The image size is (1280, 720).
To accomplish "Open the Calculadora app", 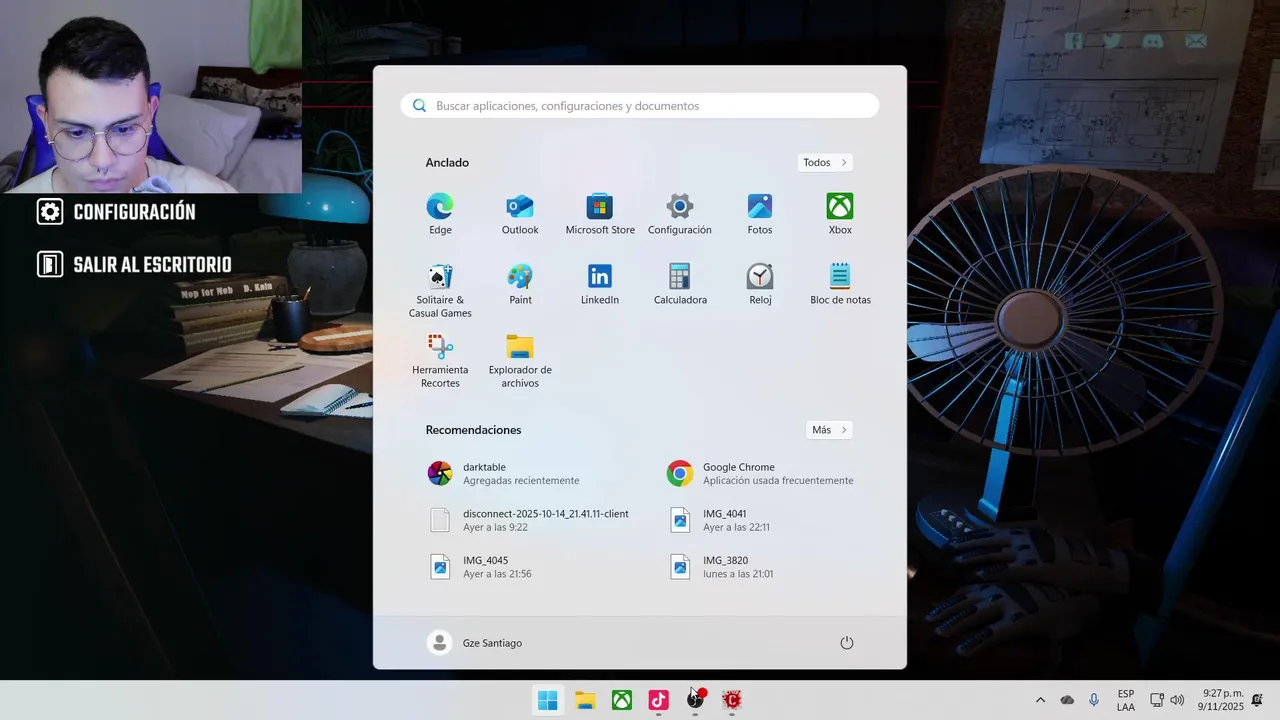I will point(680,284).
